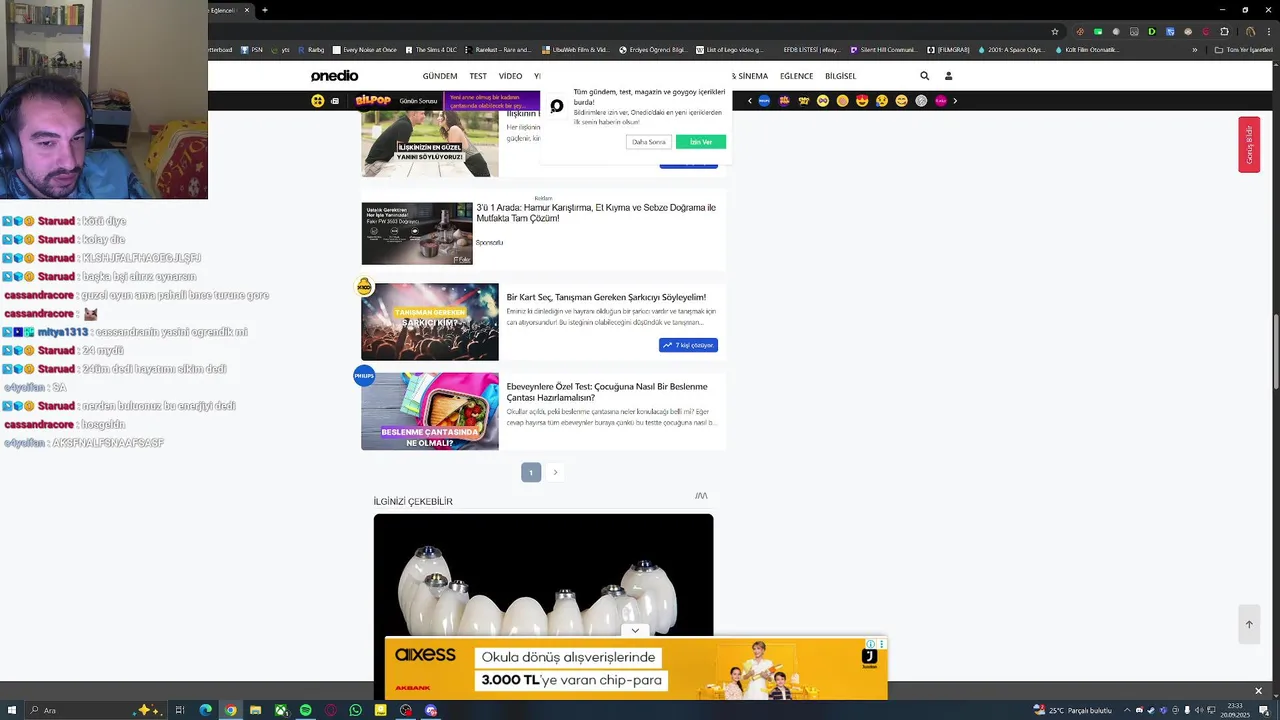The height and width of the screenshot is (720, 1280).
Task: Collapse the ad with the down chevron
Action: click(635, 631)
